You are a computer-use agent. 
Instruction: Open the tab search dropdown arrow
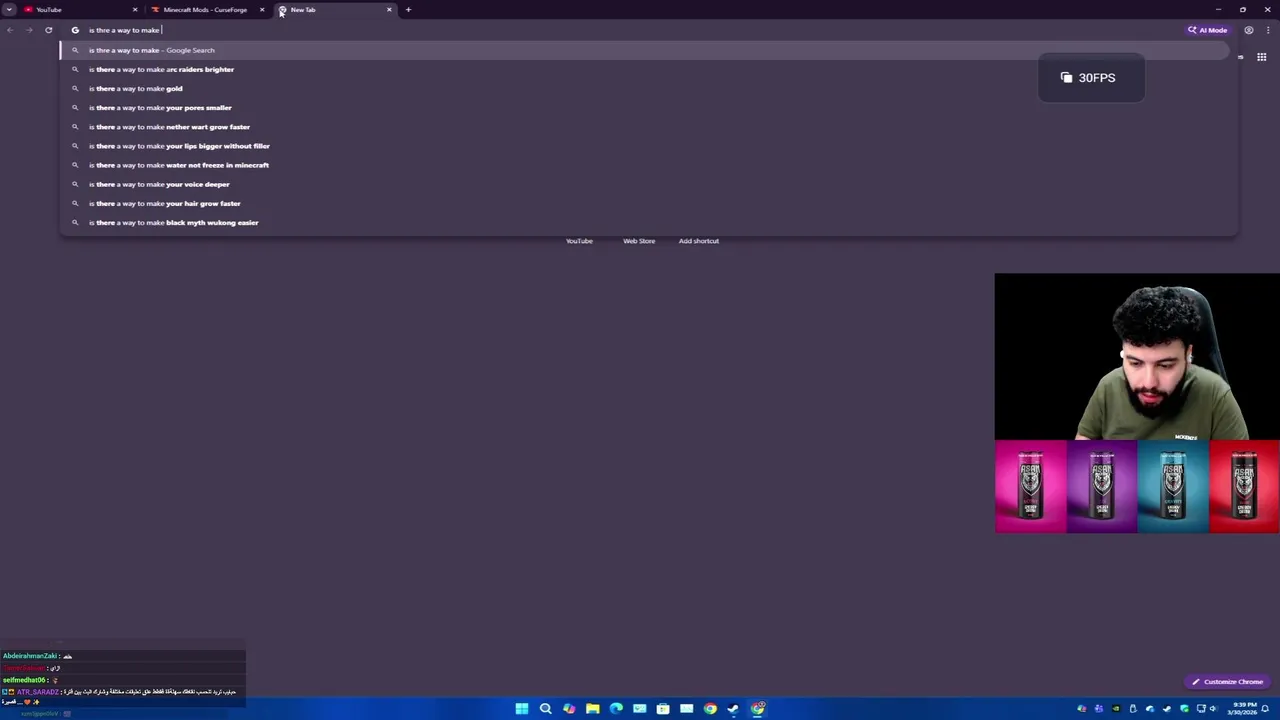9,10
